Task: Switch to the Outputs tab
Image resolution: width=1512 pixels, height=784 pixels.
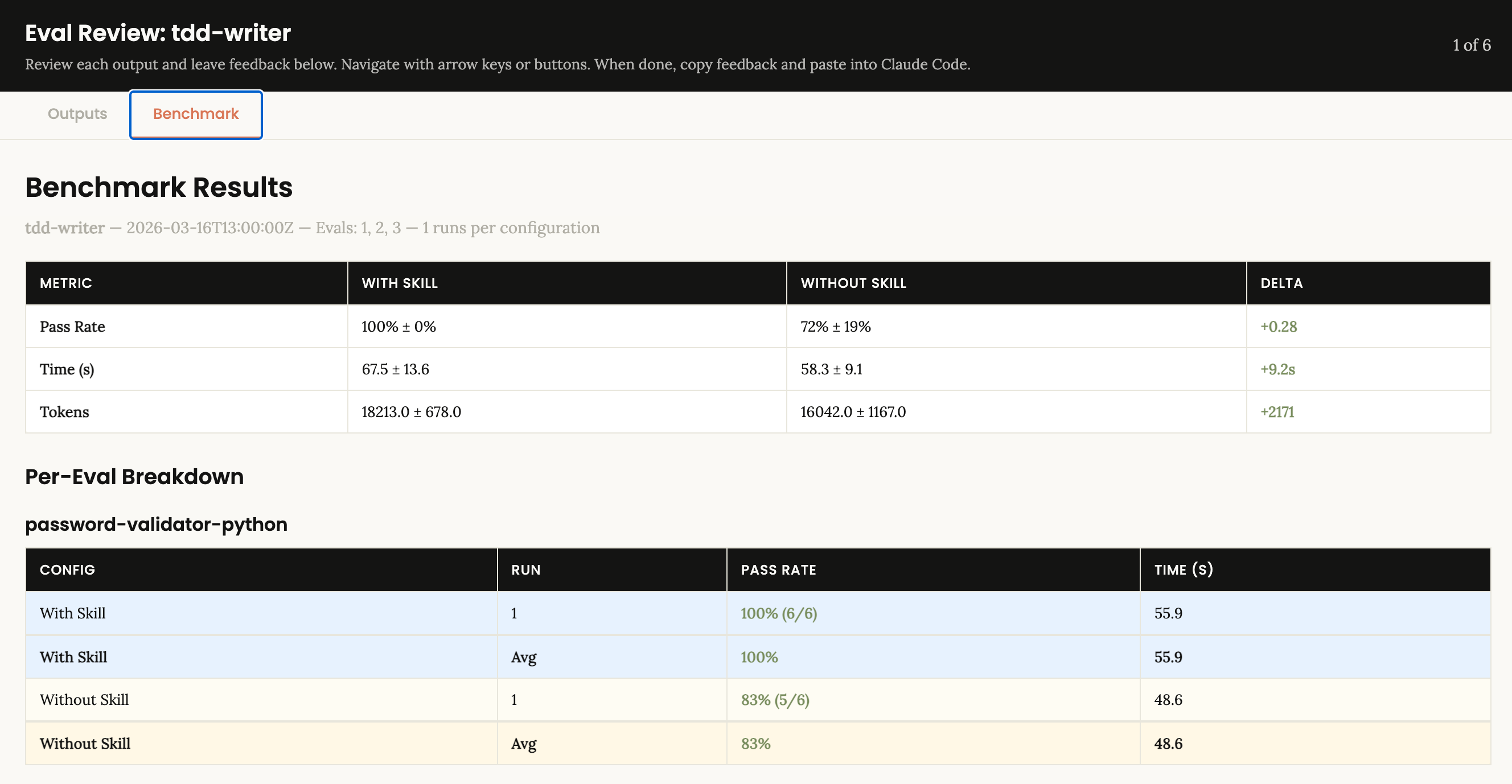Action: pyautogui.click(x=77, y=114)
